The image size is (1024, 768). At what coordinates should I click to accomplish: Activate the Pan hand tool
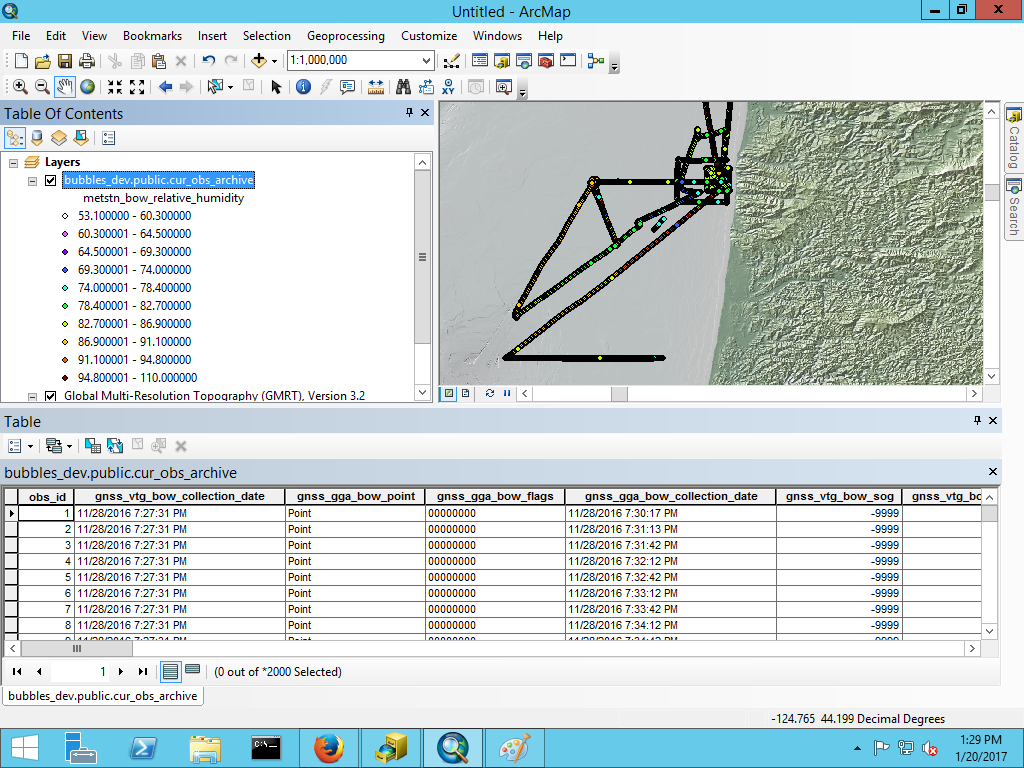coord(65,87)
